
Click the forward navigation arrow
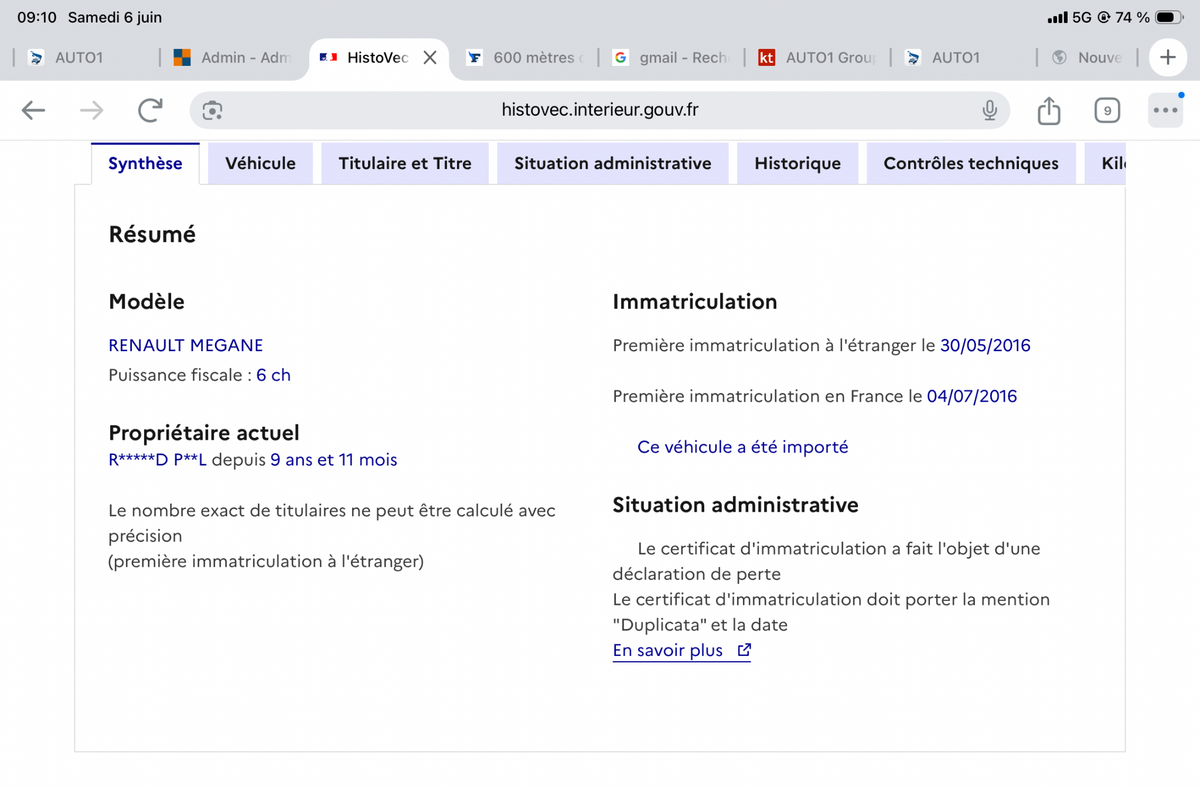pos(92,111)
